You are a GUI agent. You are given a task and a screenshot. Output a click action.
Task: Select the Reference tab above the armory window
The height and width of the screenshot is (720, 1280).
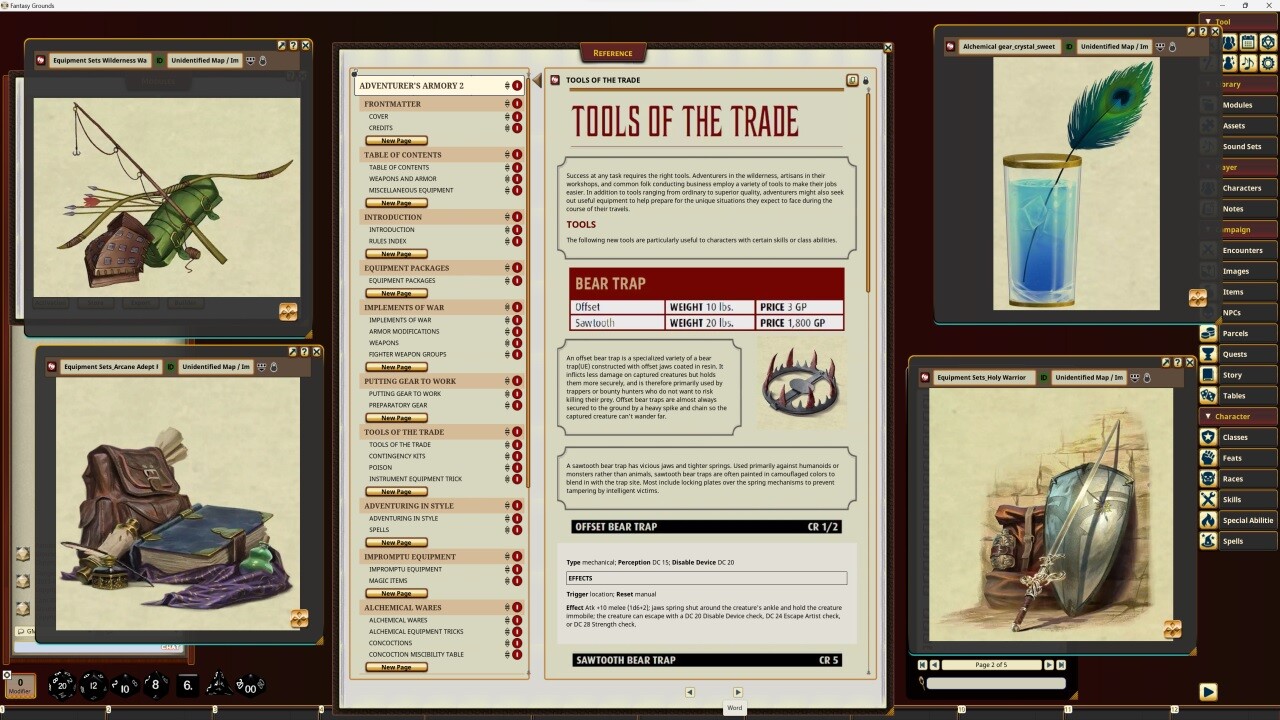(x=612, y=52)
